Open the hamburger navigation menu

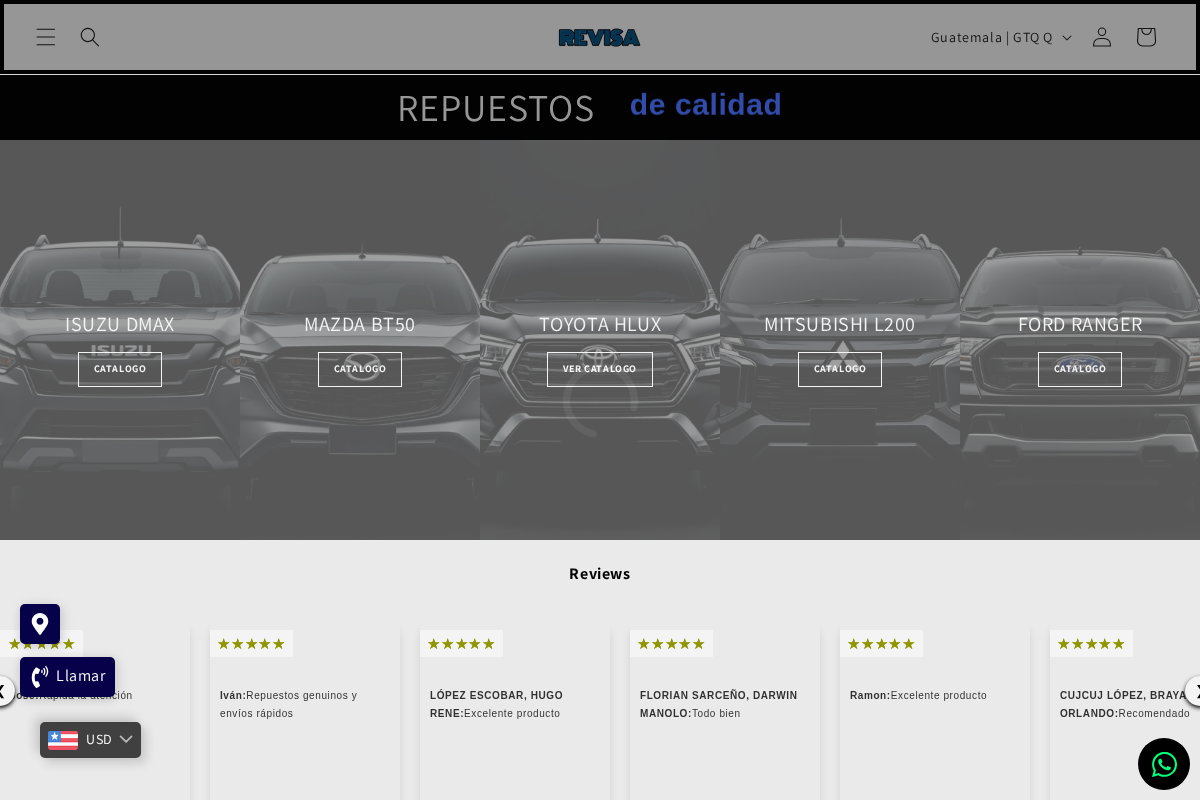click(46, 37)
